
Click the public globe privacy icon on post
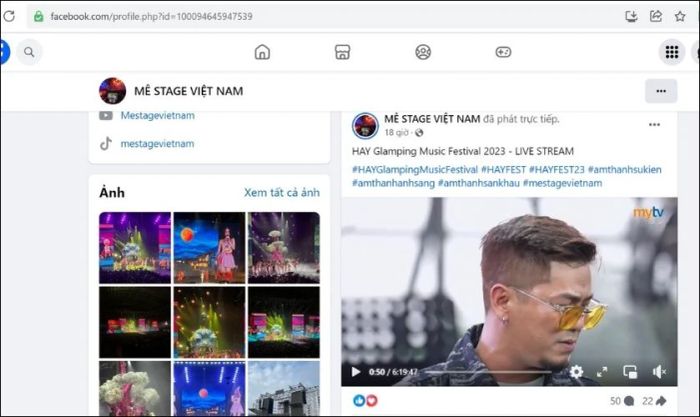[x=419, y=133]
